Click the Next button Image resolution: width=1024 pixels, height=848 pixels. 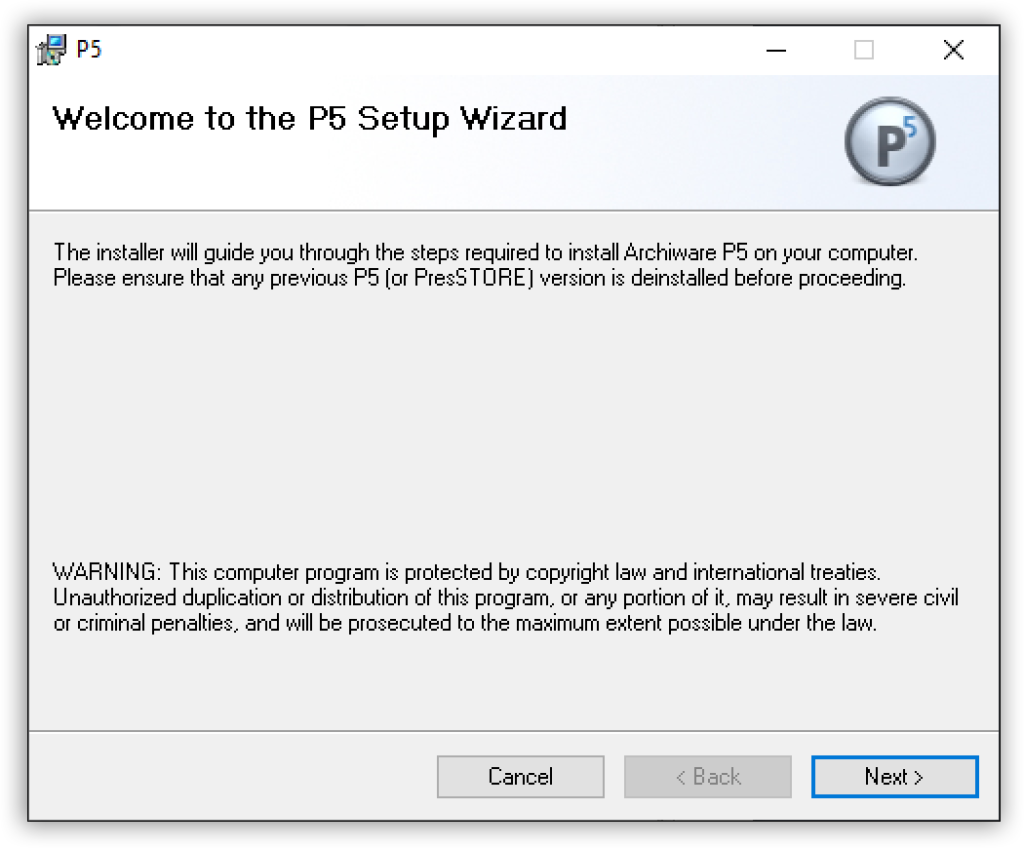tap(894, 777)
